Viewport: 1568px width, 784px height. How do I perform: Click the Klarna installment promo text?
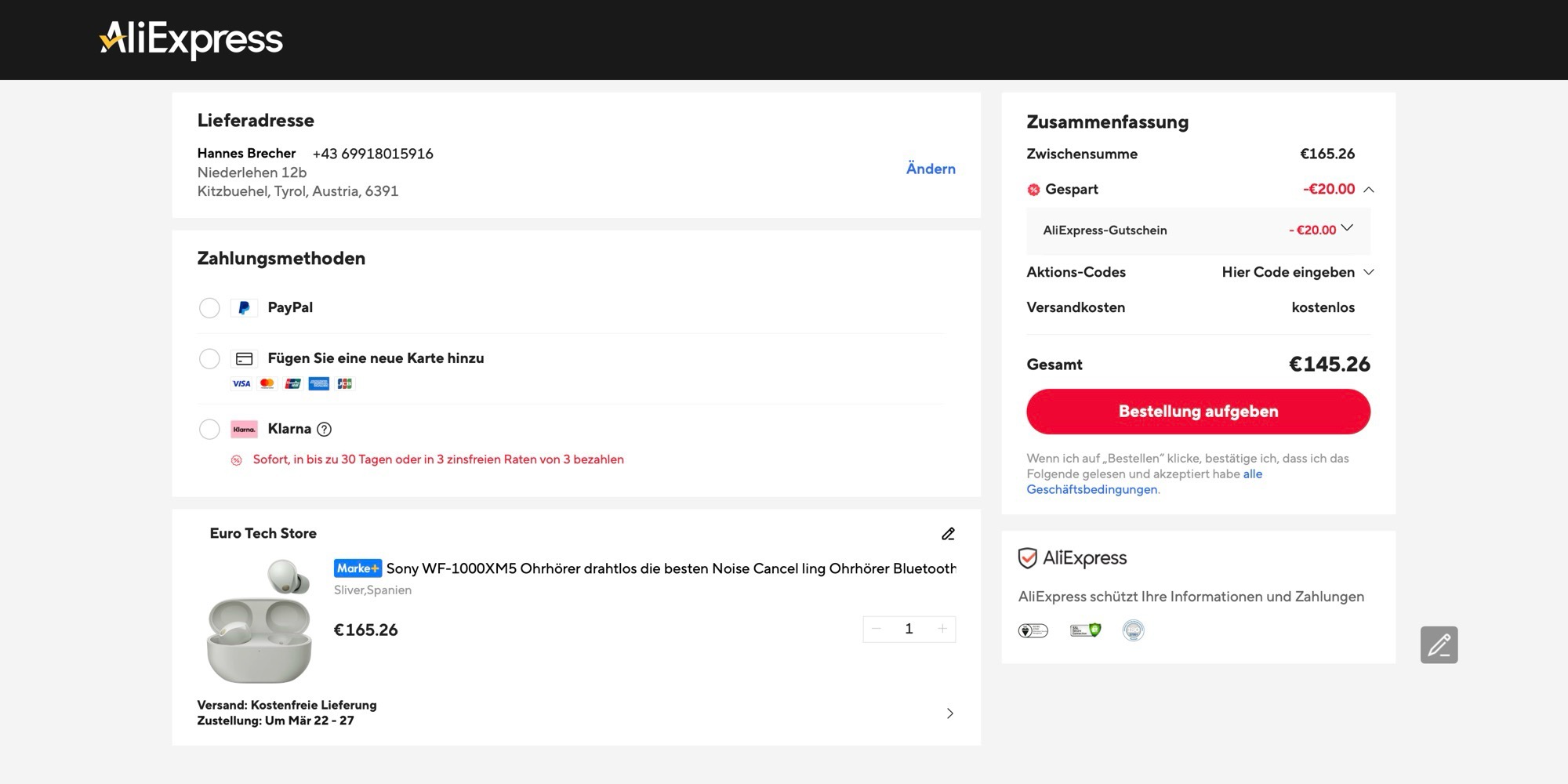click(x=438, y=459)
